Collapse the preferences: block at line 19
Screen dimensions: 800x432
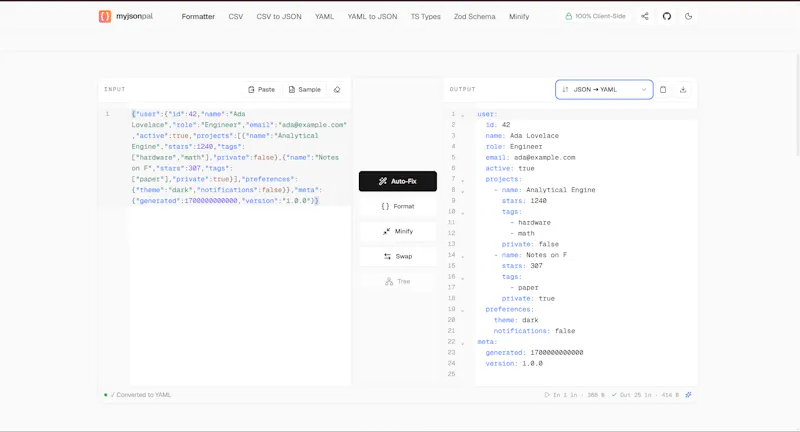[x=463, y=310]
